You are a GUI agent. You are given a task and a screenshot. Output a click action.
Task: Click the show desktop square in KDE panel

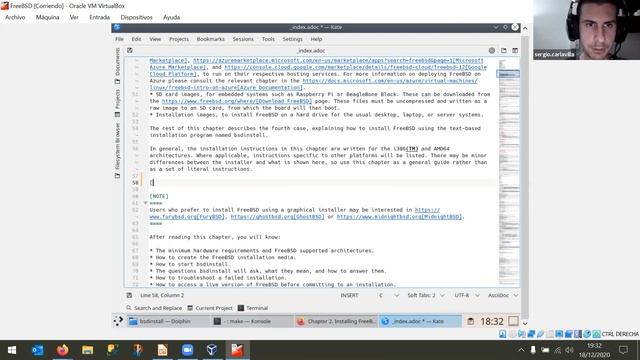click(x=513, y=321)
